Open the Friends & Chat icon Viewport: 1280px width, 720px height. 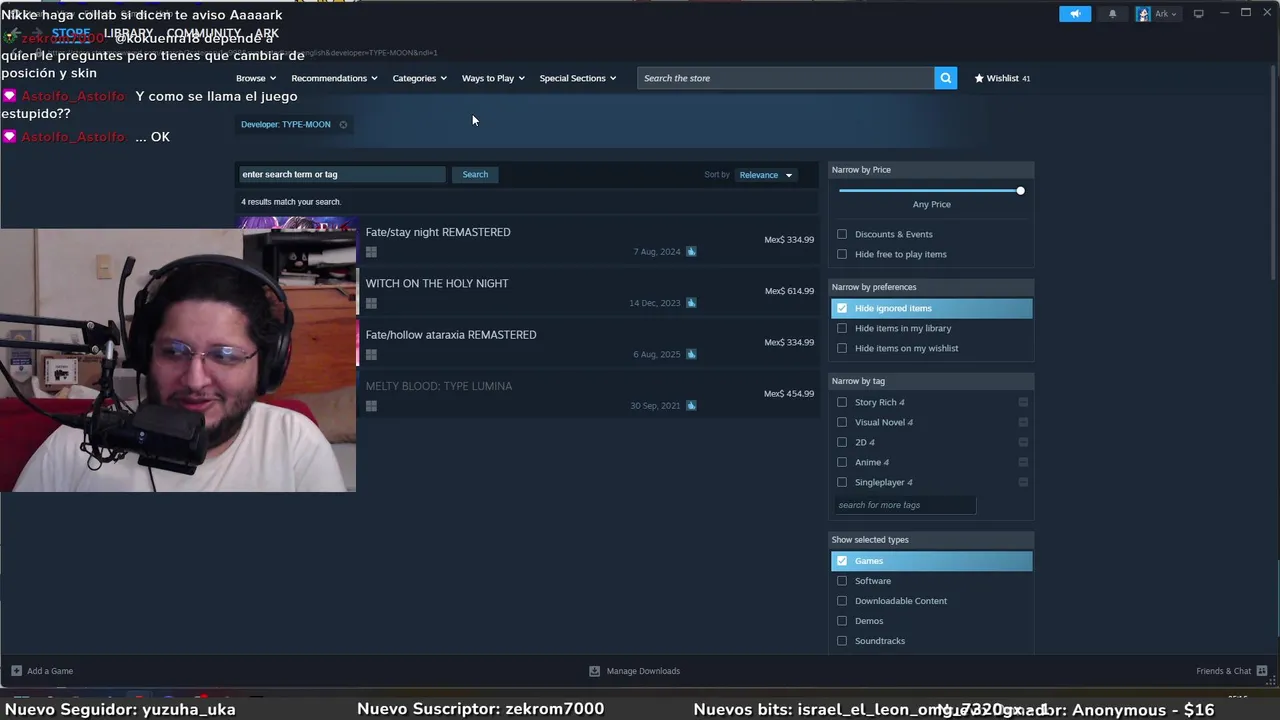(x=1261, y=671)
